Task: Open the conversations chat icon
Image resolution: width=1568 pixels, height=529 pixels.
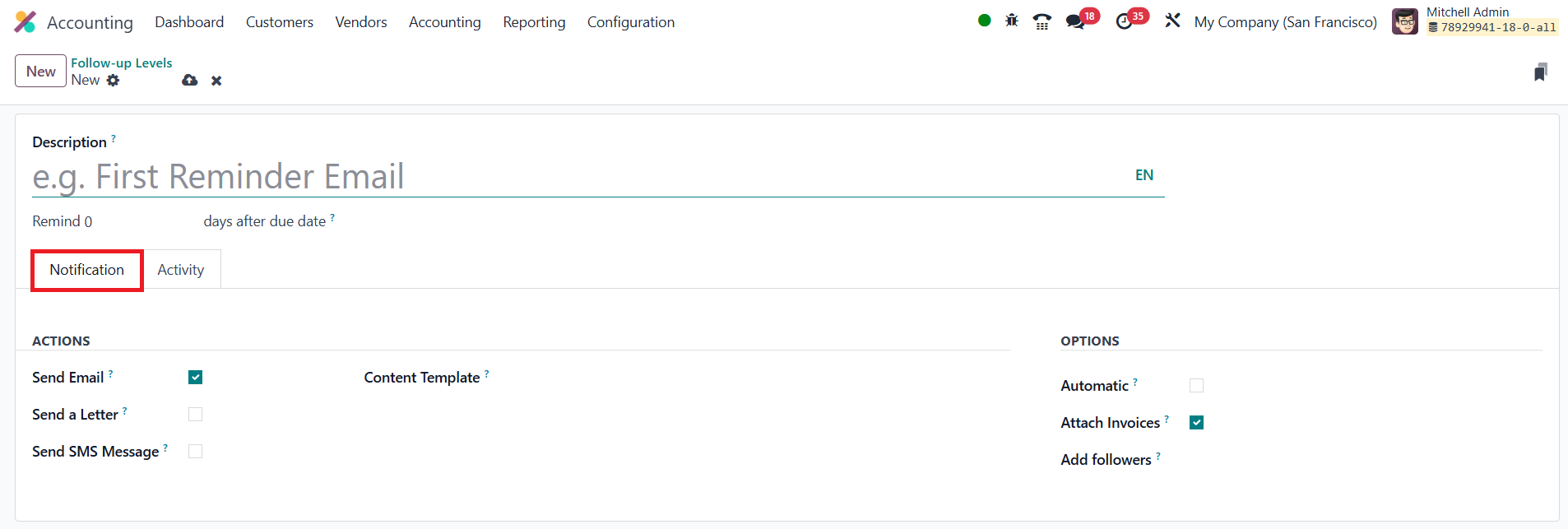Action: pyautogui.click(x=1075, y=21)
